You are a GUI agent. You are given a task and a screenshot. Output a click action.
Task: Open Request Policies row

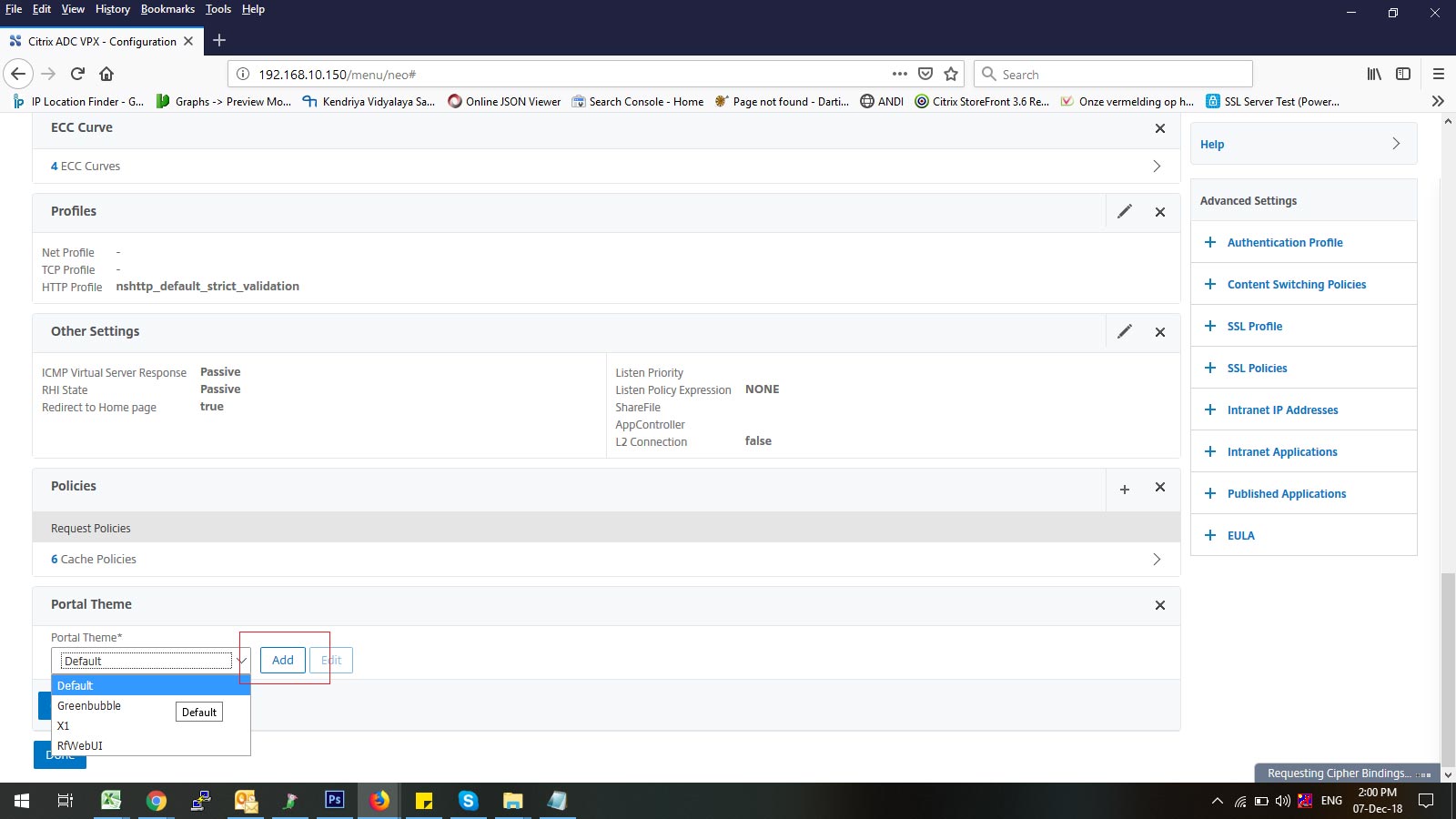605,528
